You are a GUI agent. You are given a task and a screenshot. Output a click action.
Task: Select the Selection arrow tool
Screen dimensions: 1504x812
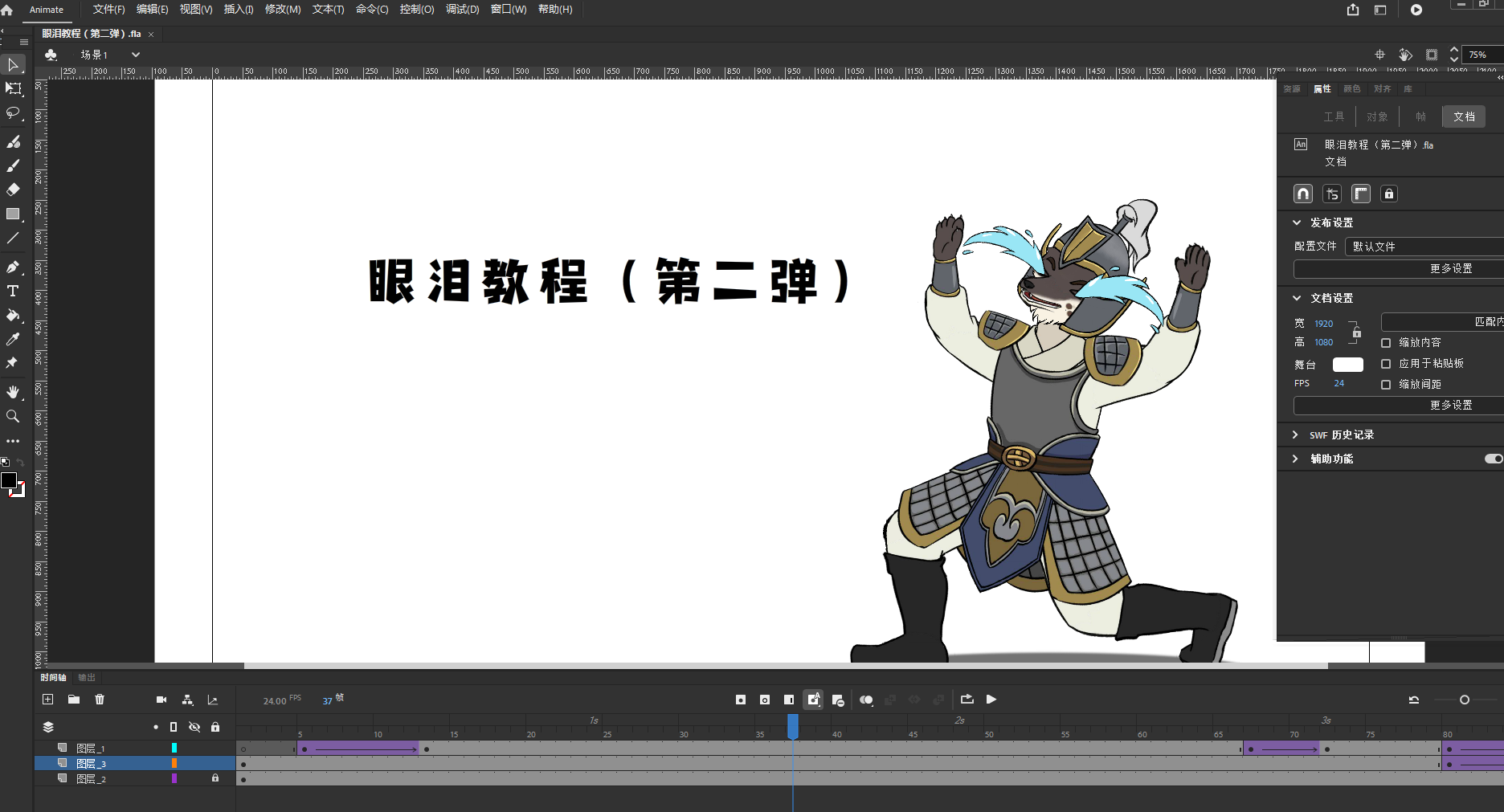[13, 65]
